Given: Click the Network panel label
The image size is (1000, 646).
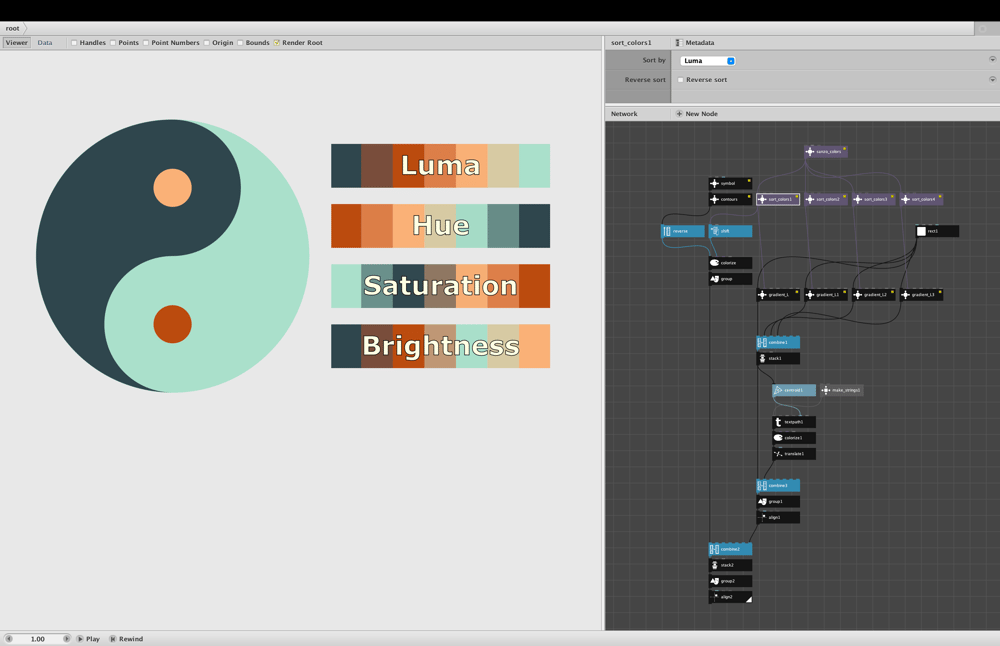Looking at the screenshot, I should click(624, 114).
